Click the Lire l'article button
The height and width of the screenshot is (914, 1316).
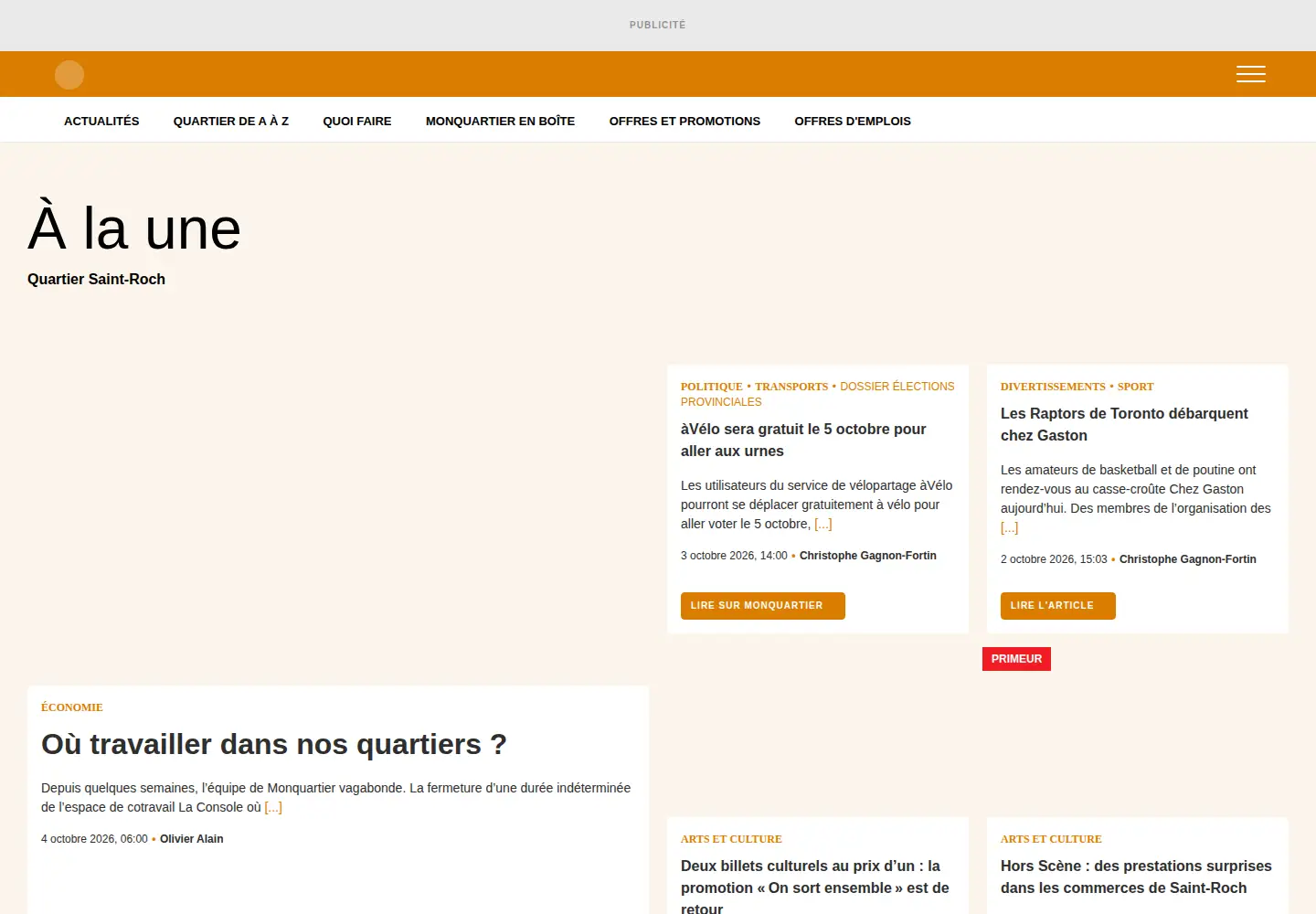pos(1058,606)
